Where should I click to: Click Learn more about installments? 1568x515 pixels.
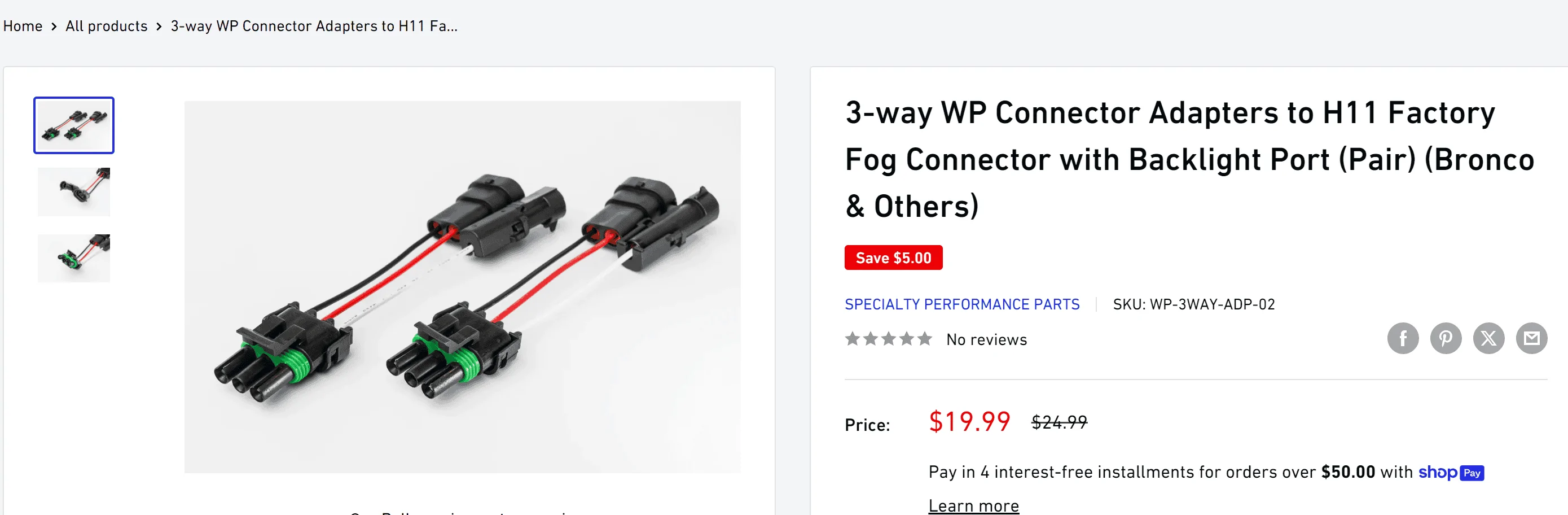click(973, 505)
